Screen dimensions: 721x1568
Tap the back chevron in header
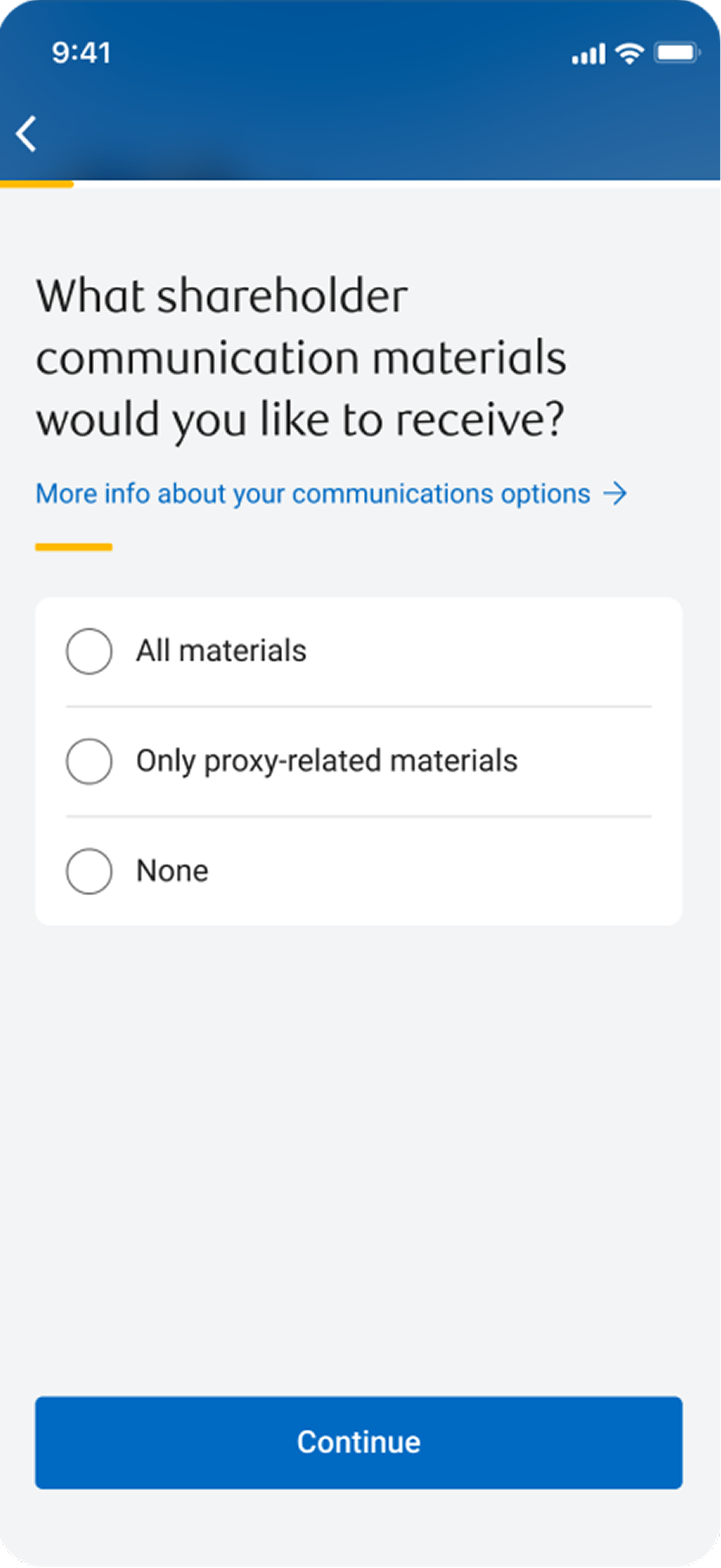(26, 133)
